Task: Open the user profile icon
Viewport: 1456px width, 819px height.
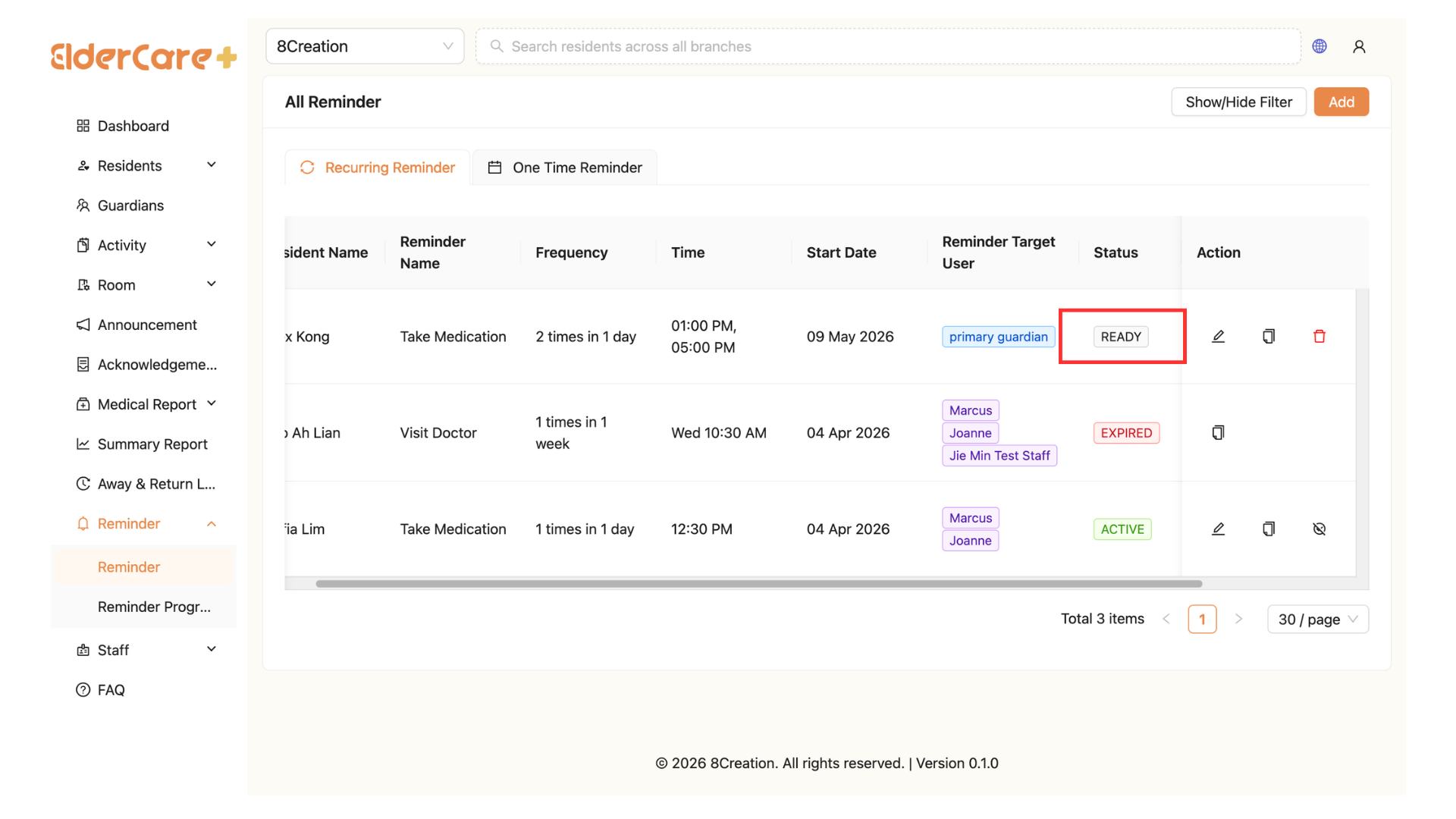Action: [1359, 46]
